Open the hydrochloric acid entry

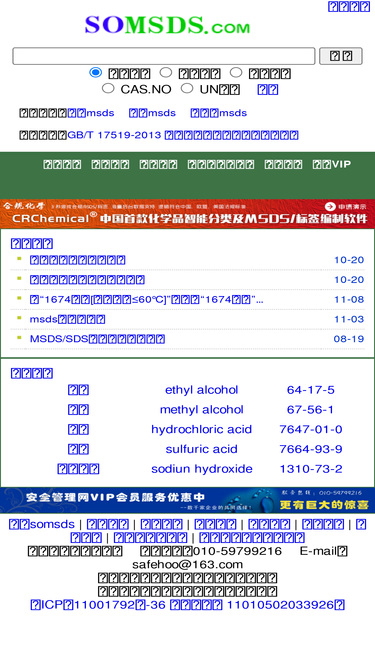click(x=202, y=429)
